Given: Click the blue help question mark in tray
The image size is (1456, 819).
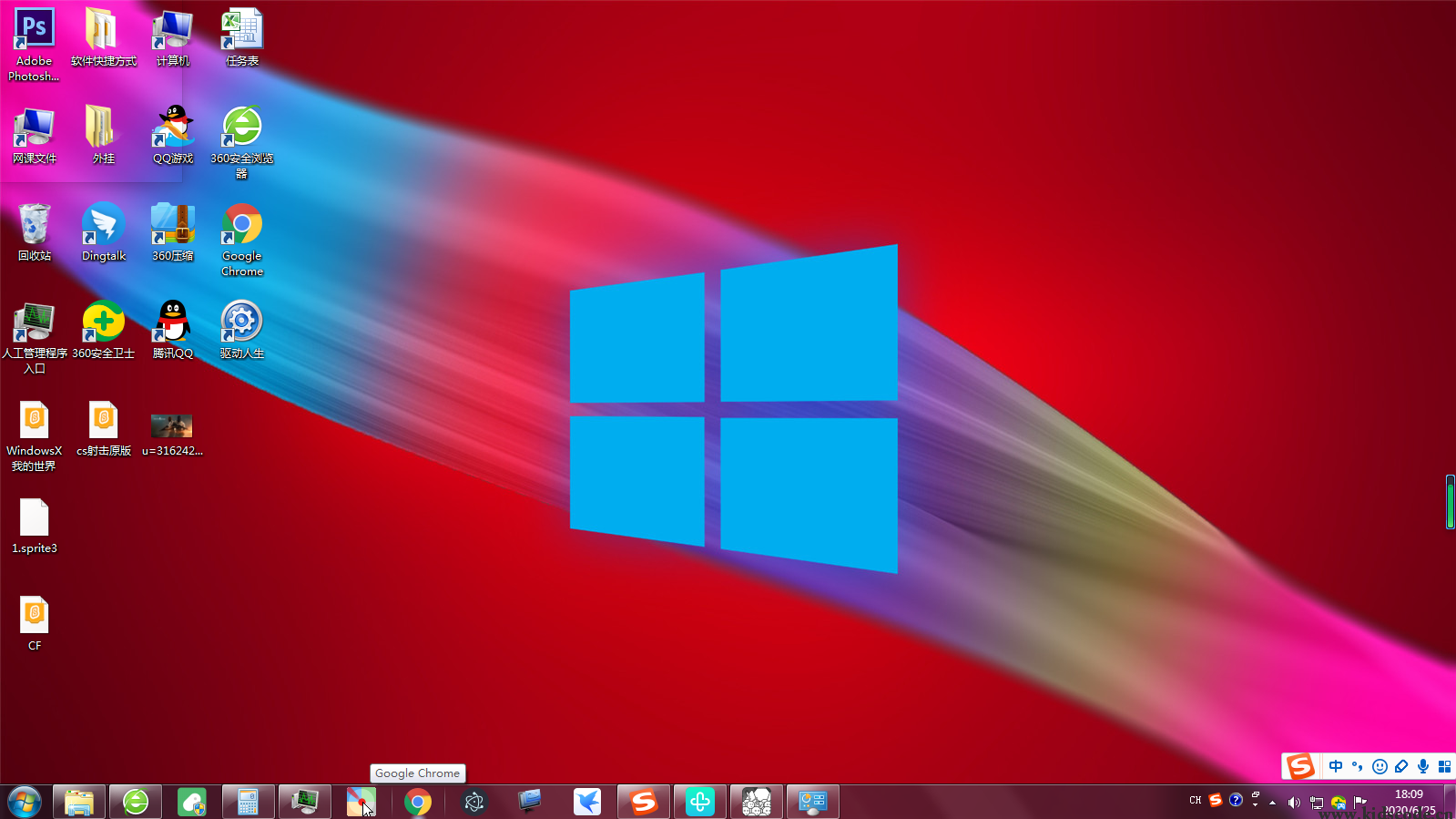Looking at the screenshot, I should pyautogui.click(x=1236, y=800).
